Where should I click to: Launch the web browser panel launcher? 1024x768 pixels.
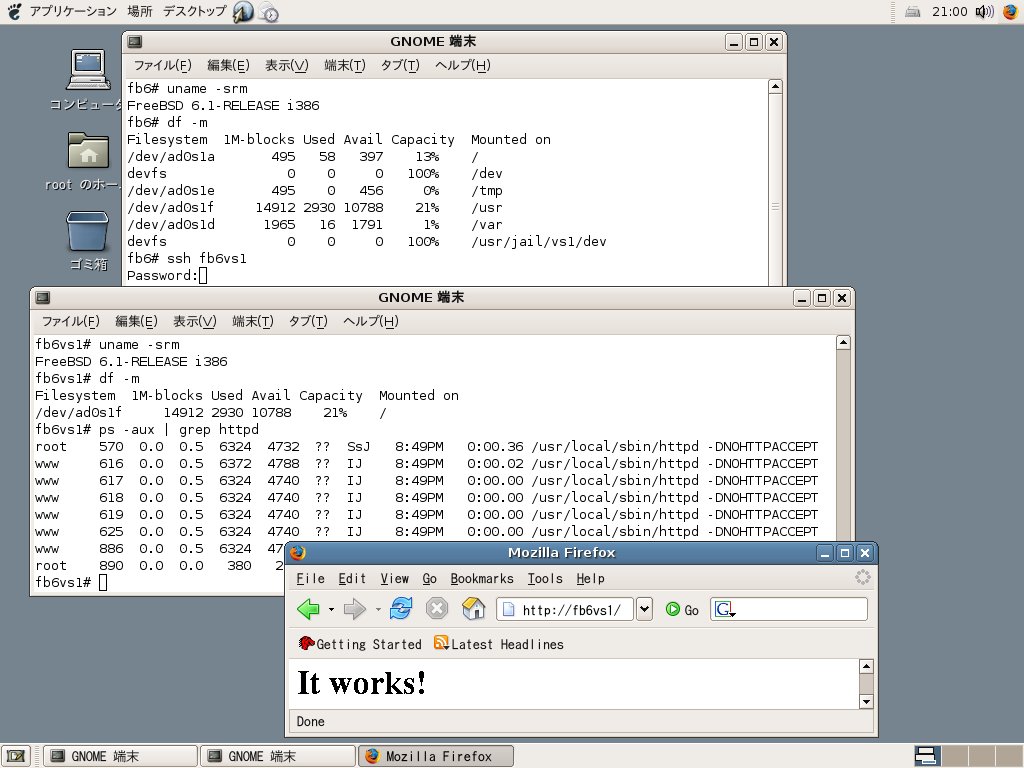pyautogui.click(x=243, y=12)
